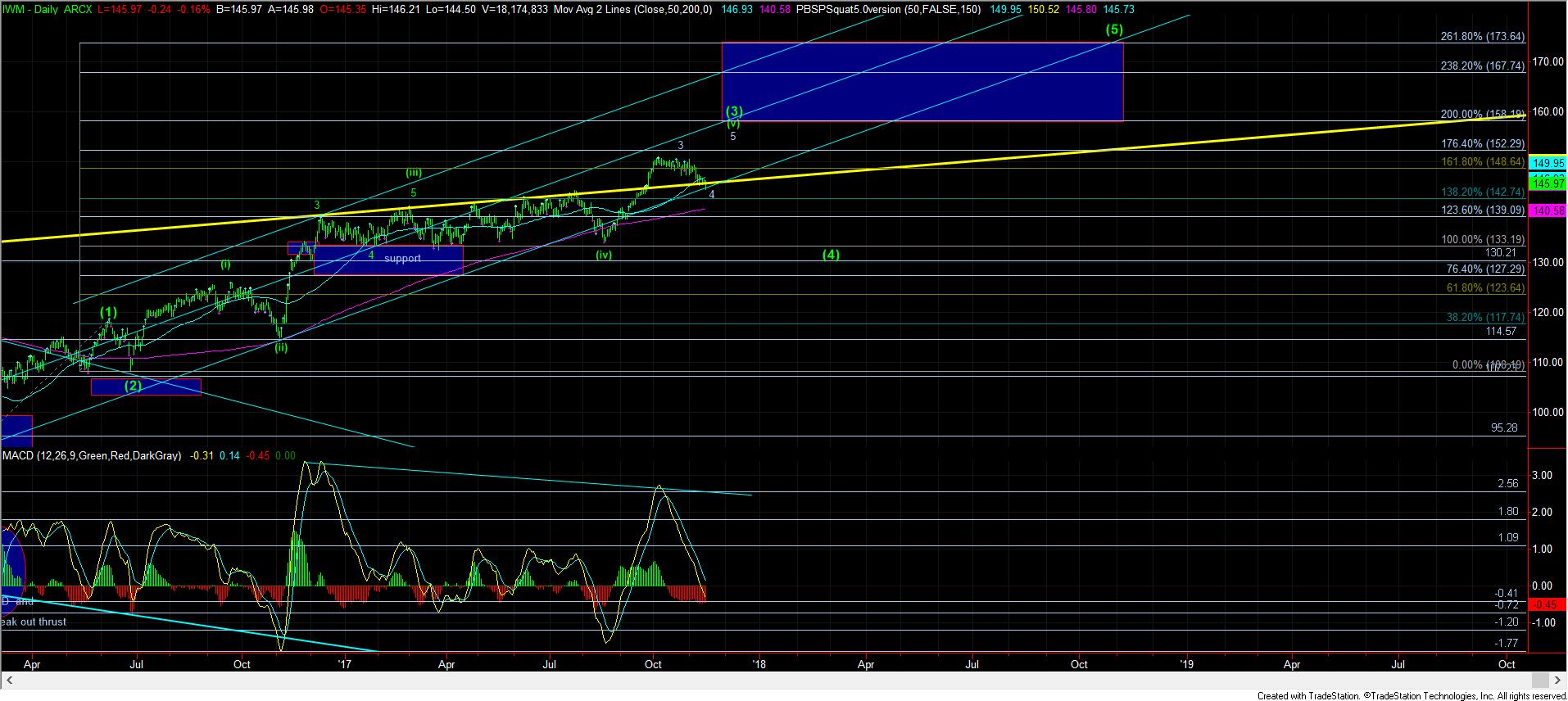Click the 261.80% (173.64) Fibonacci label
Viewport: 1568px width, 701px height.
click(x=1482, y=37)
